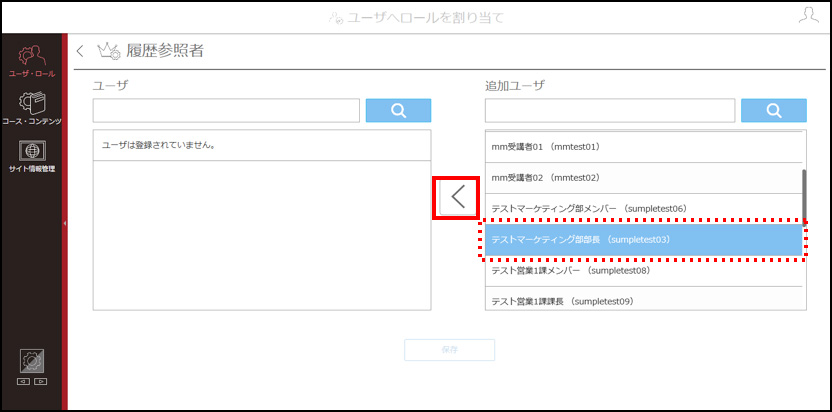
Task: Click the left sidebar resize arrow at bottom
Action: pos(24,381)
